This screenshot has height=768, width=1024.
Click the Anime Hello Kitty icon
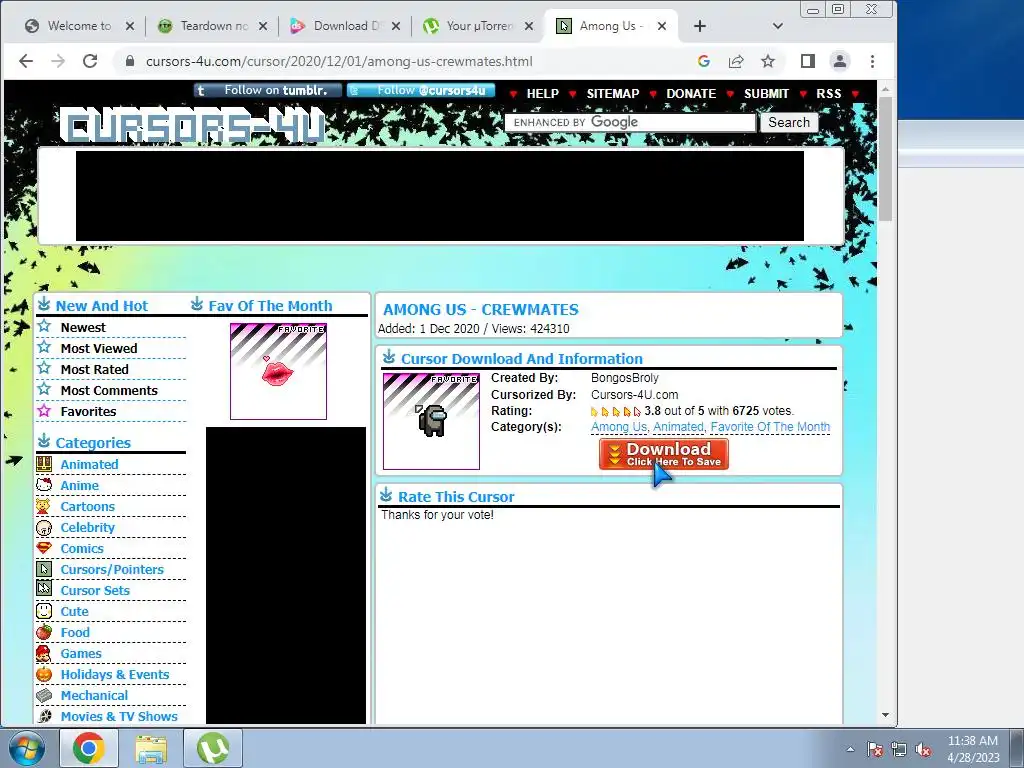pyautogui.click(x=44, y=485)
